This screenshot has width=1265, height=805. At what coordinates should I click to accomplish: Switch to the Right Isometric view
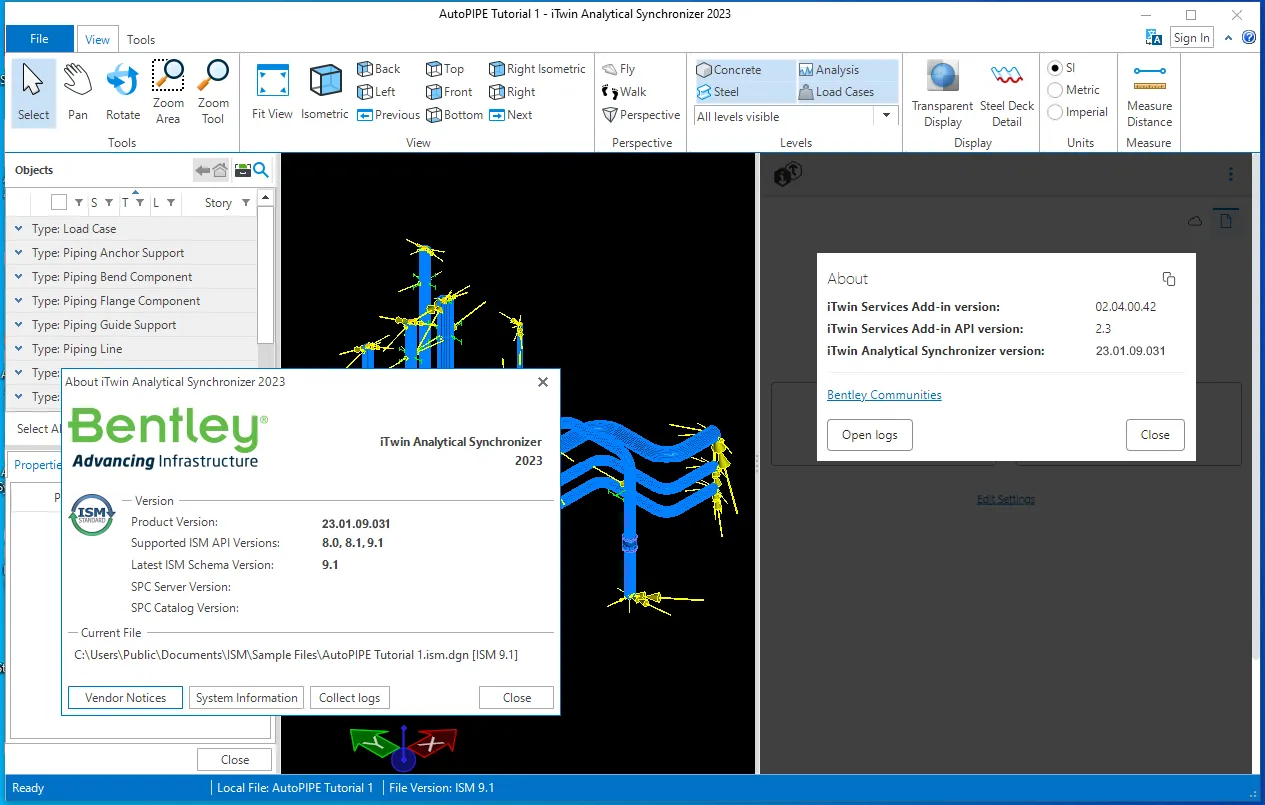[537, 69]
